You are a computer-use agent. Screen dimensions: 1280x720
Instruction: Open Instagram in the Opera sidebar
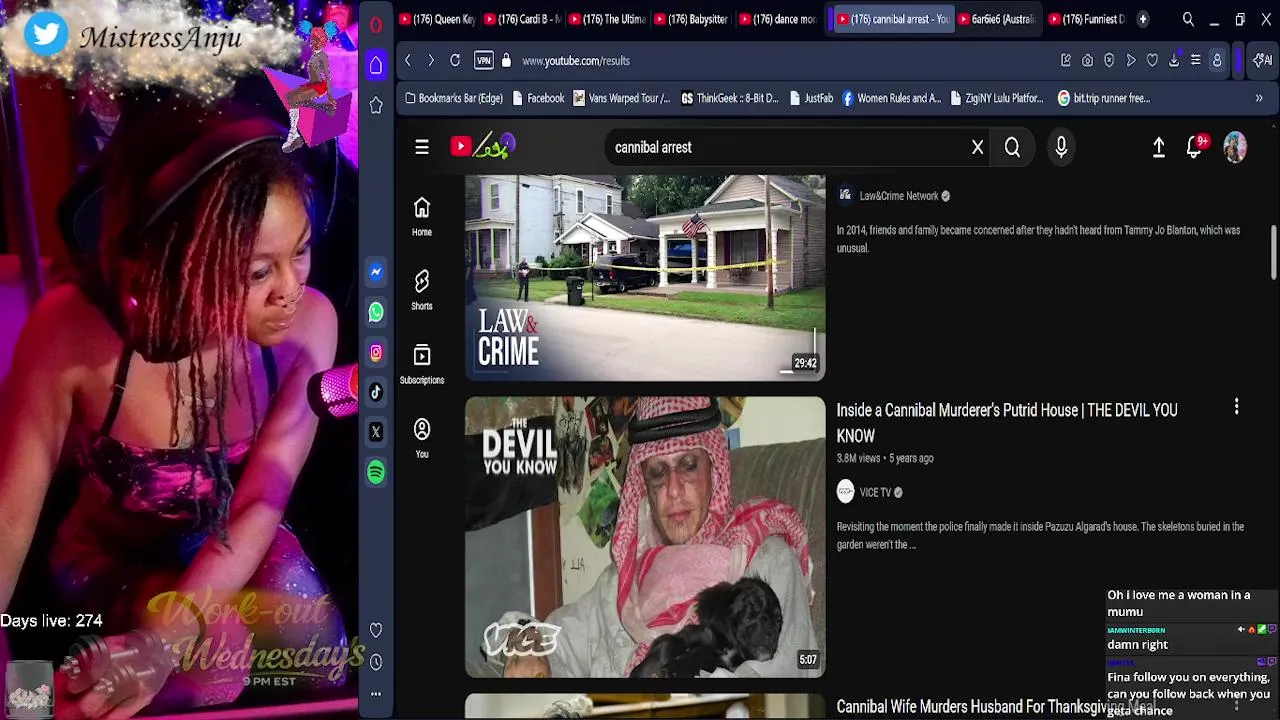pos(376,352)
